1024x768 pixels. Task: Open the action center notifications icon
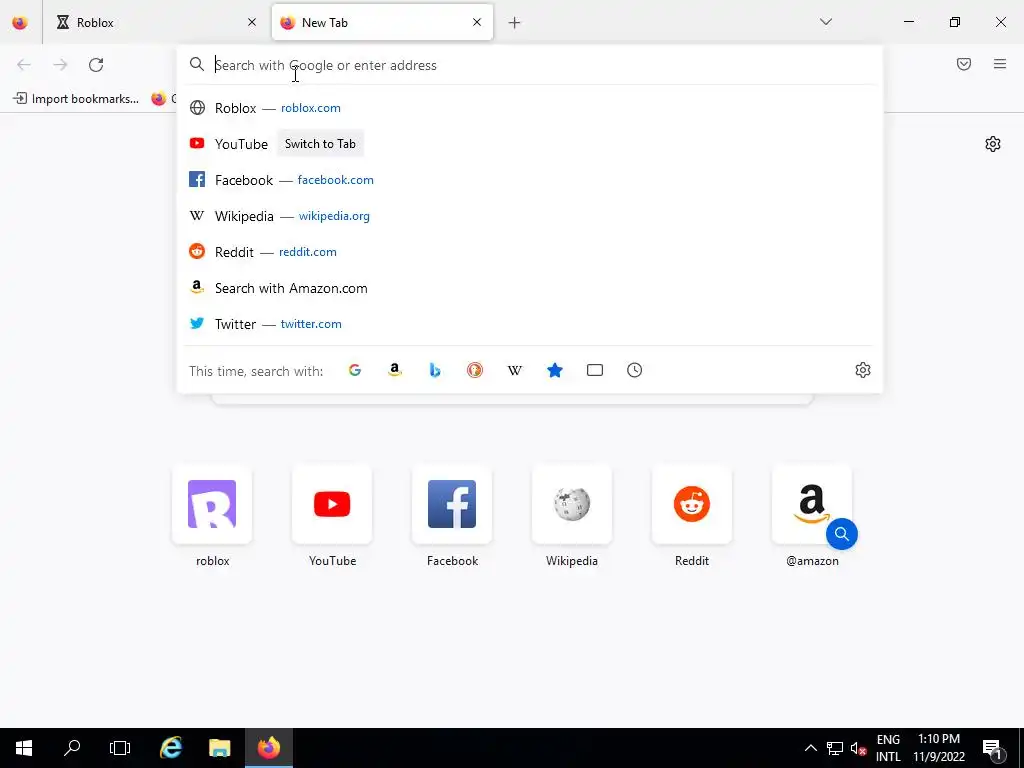(x=993, y=748)
